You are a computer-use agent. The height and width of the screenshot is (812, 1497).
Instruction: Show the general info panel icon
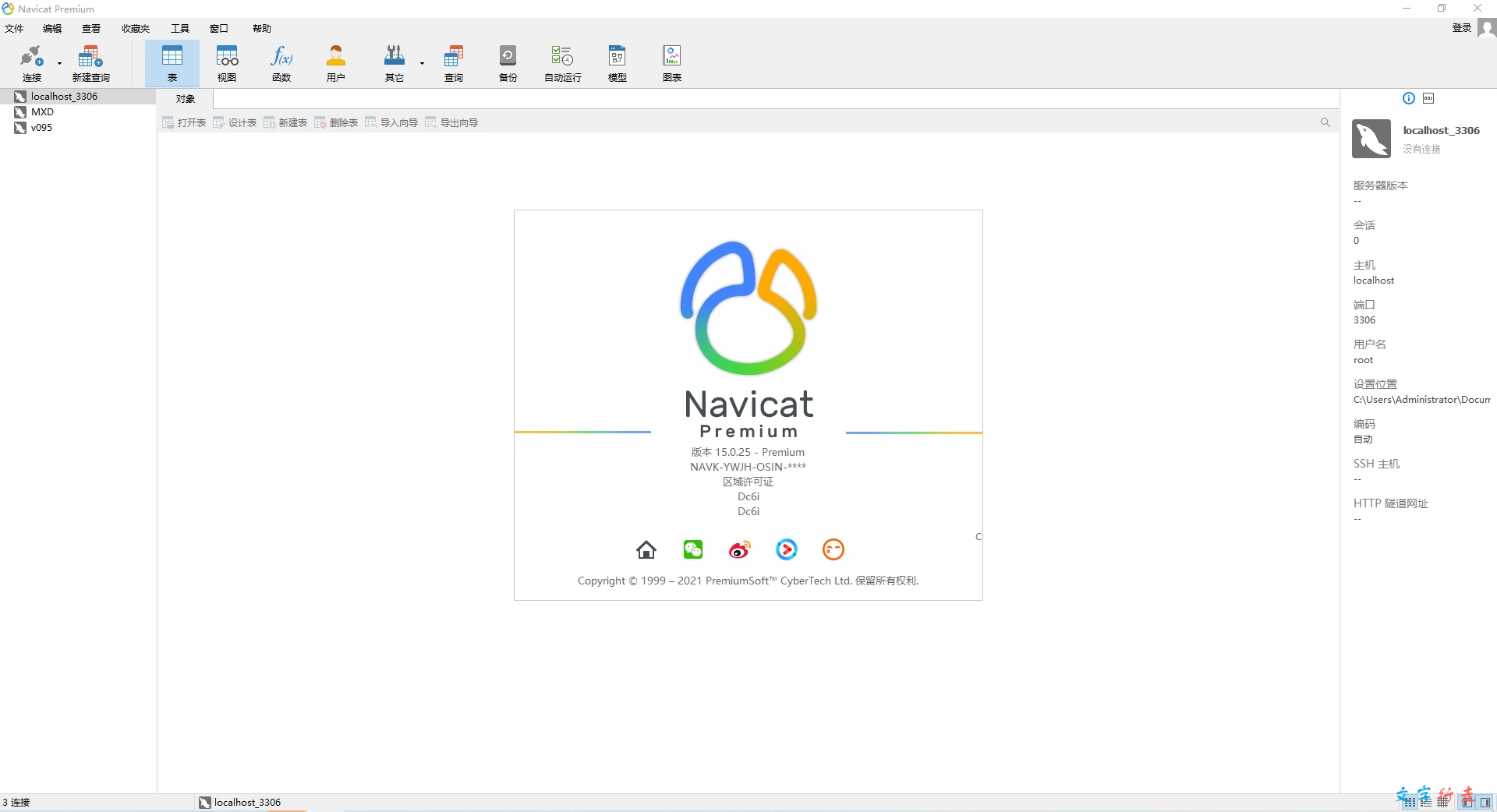tap(1408, 98)
